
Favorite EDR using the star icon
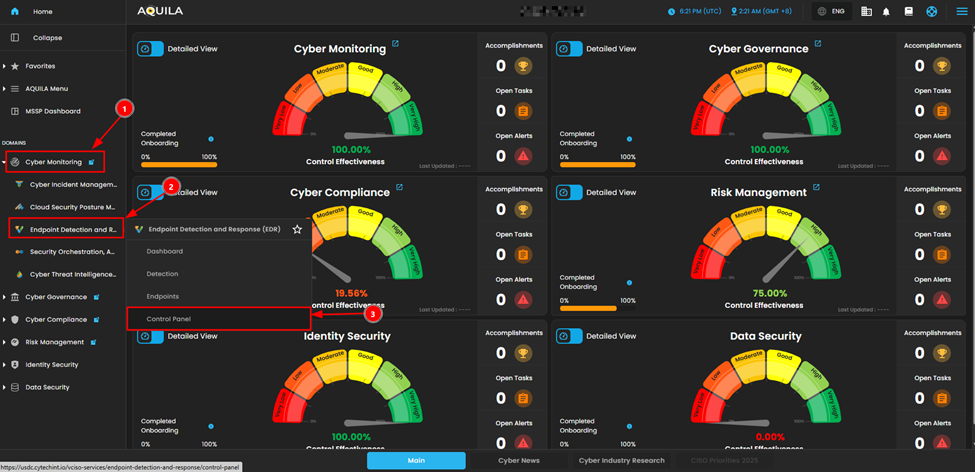coord(297,229)
